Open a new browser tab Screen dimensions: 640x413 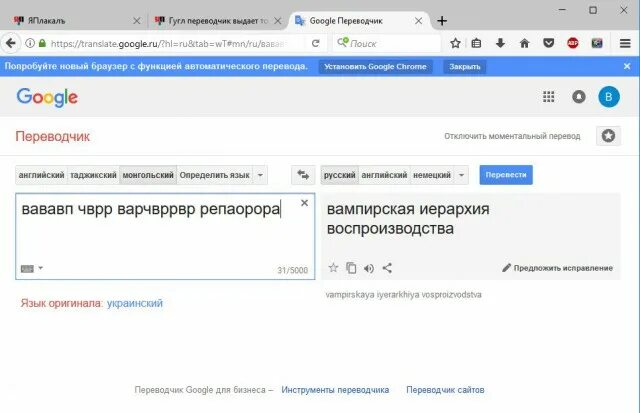(442, 20)
